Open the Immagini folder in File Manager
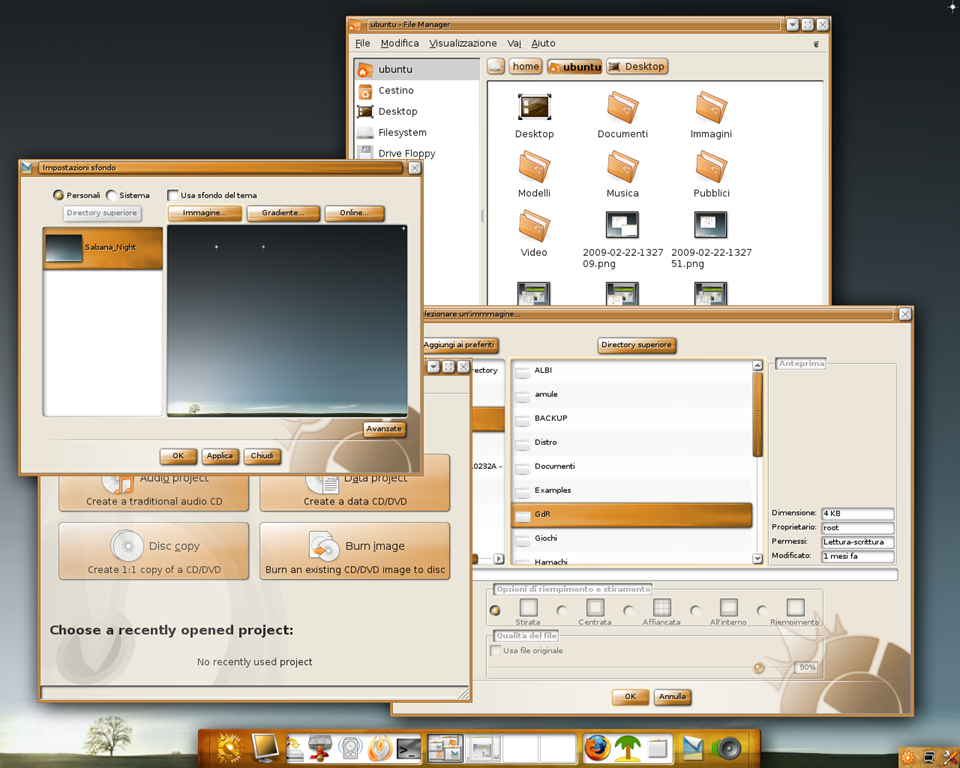 click(711, 115)
